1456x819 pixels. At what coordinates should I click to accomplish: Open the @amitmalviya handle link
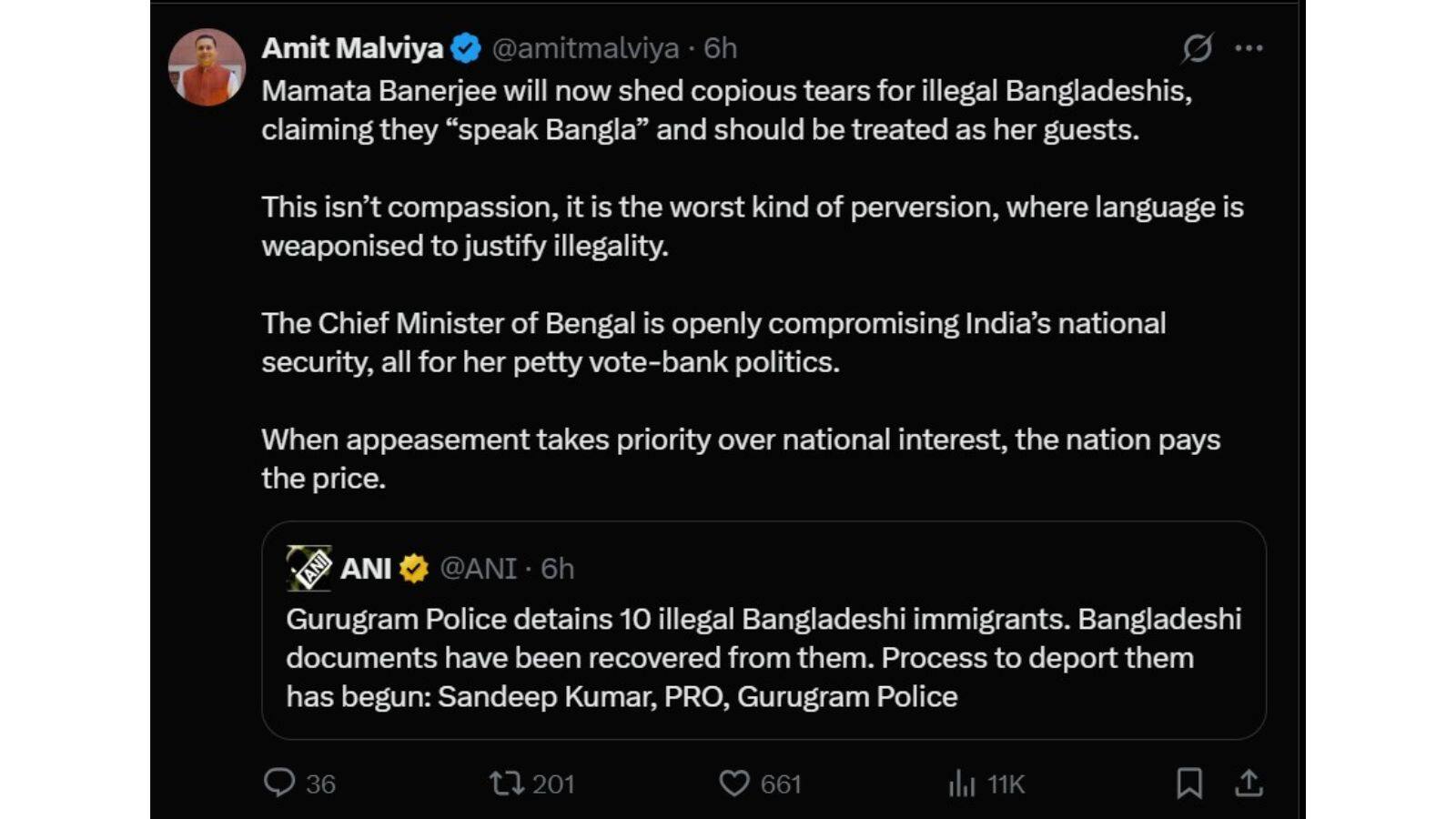pyautogui.click(x=585, y=48)
